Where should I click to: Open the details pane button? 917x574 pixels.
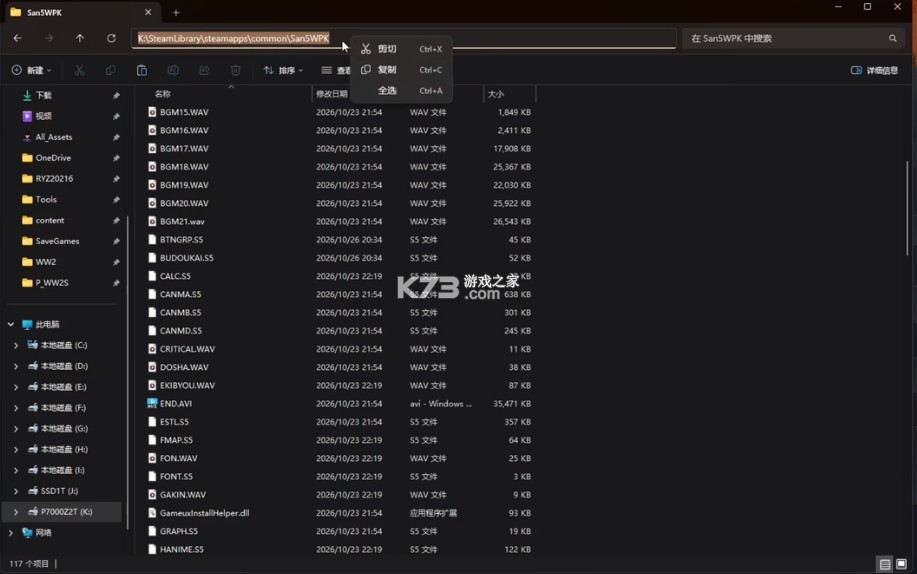click(874, 70)
